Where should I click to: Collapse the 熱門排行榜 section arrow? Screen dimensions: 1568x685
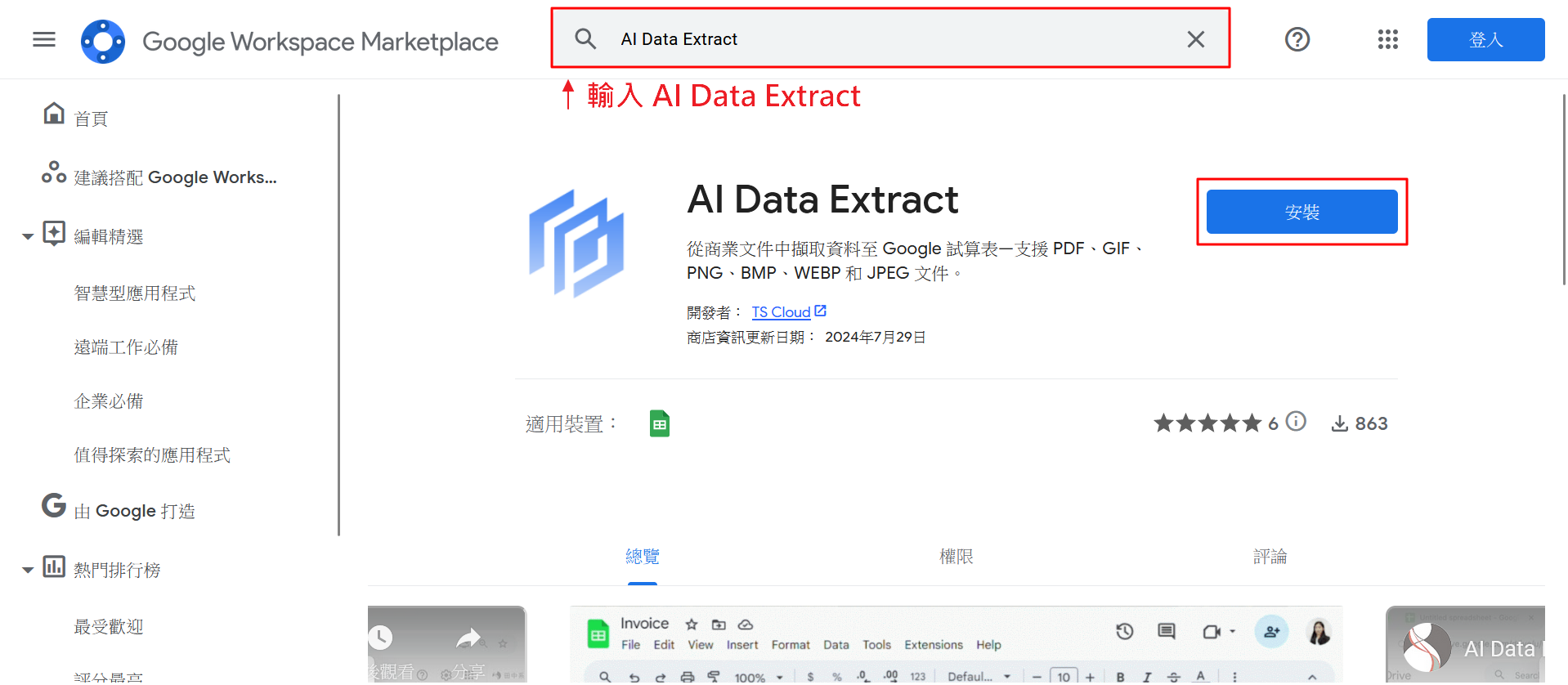[x=28, y=570]
